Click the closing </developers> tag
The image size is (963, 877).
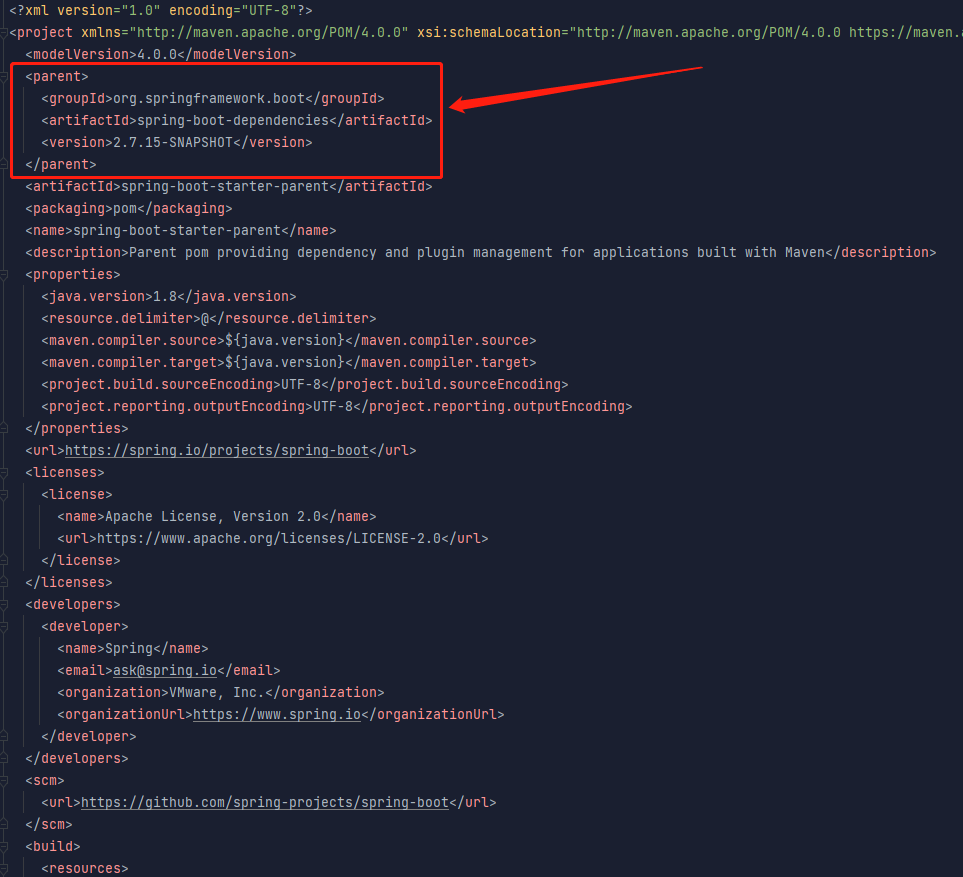pos(77,758)
